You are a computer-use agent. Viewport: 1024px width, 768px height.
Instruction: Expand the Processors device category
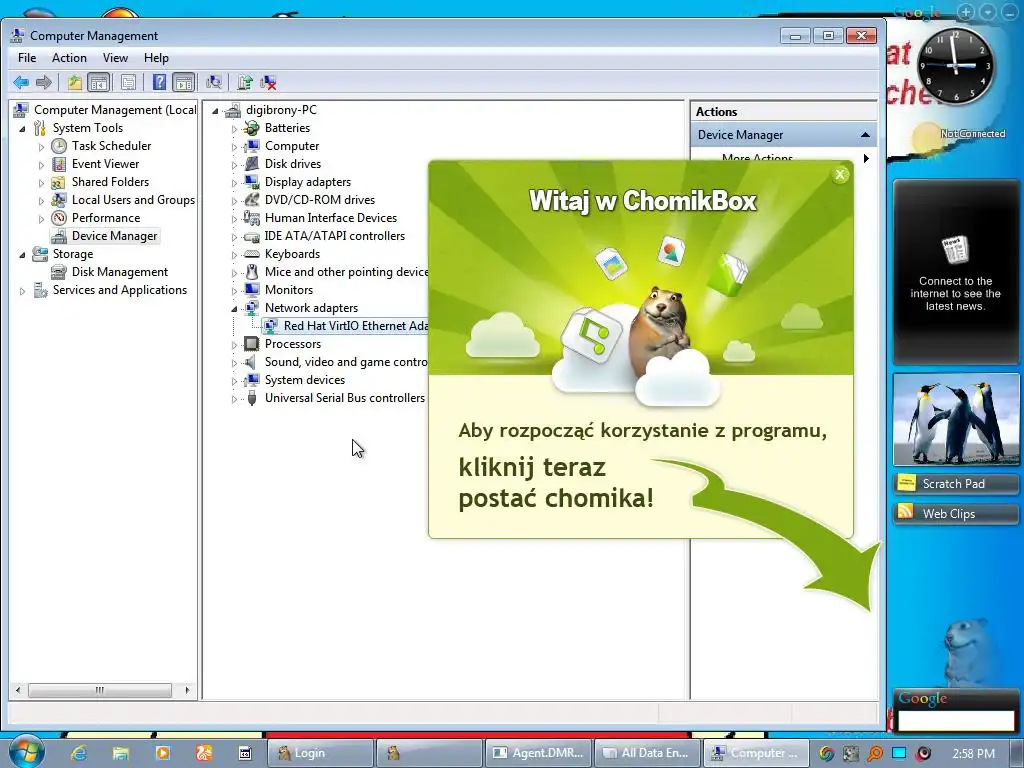tap(234, 344)
